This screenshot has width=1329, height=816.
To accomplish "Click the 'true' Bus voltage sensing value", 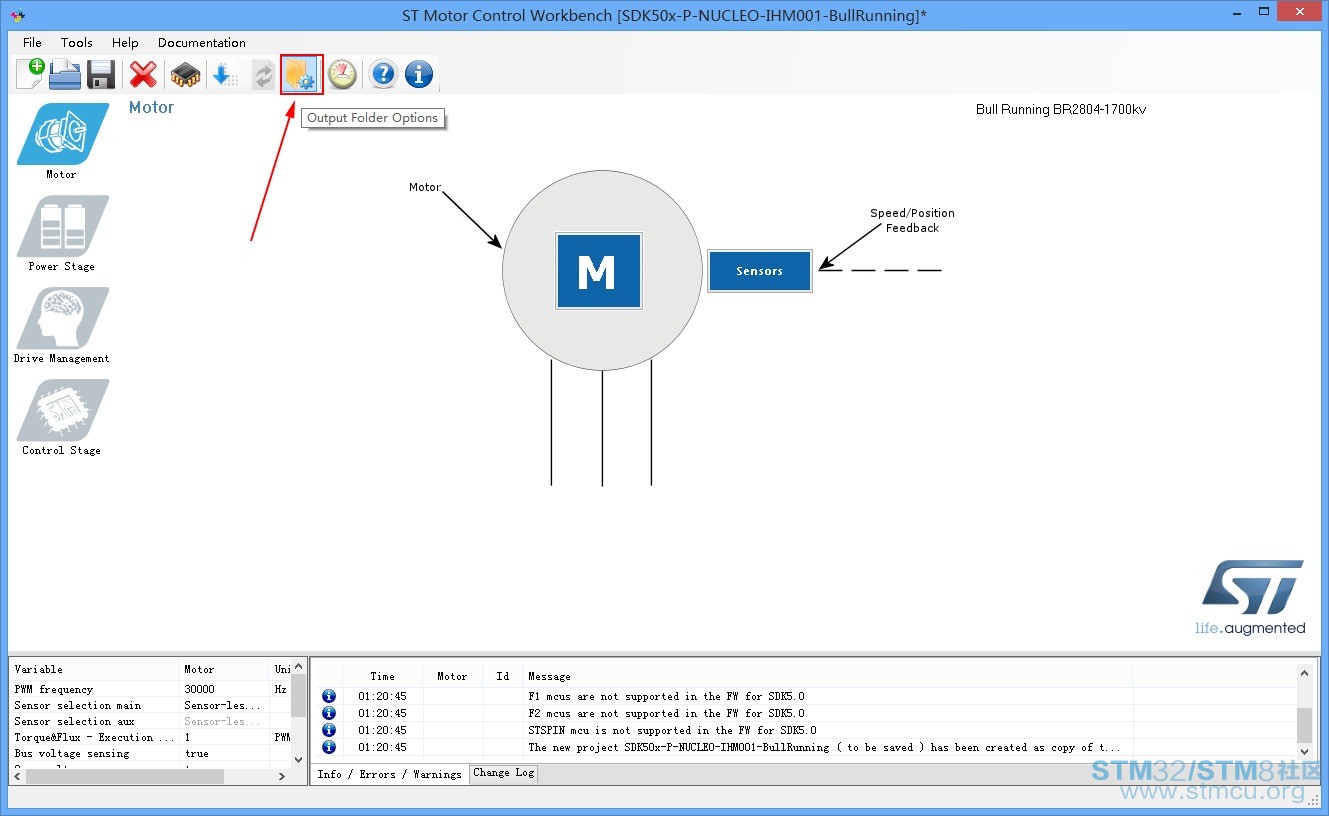I will (x=197, y=753).
